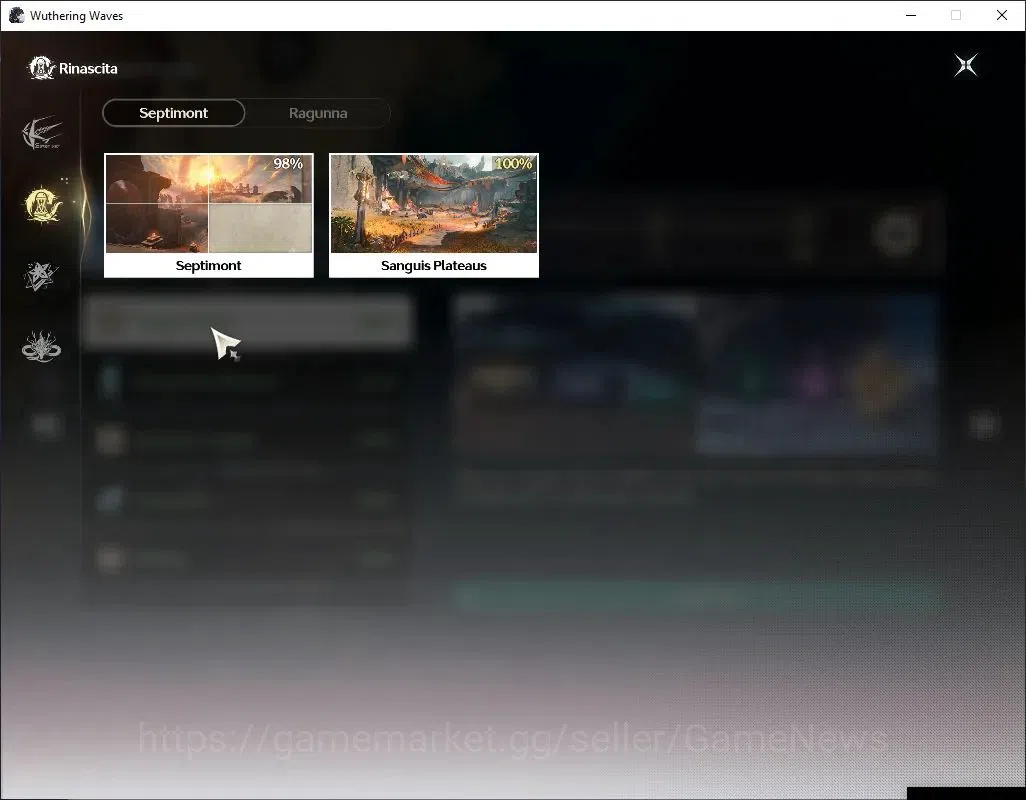Select the glowing gold Rinascita sidebar icon
The image size is (1026, 800).
(43, 204)
